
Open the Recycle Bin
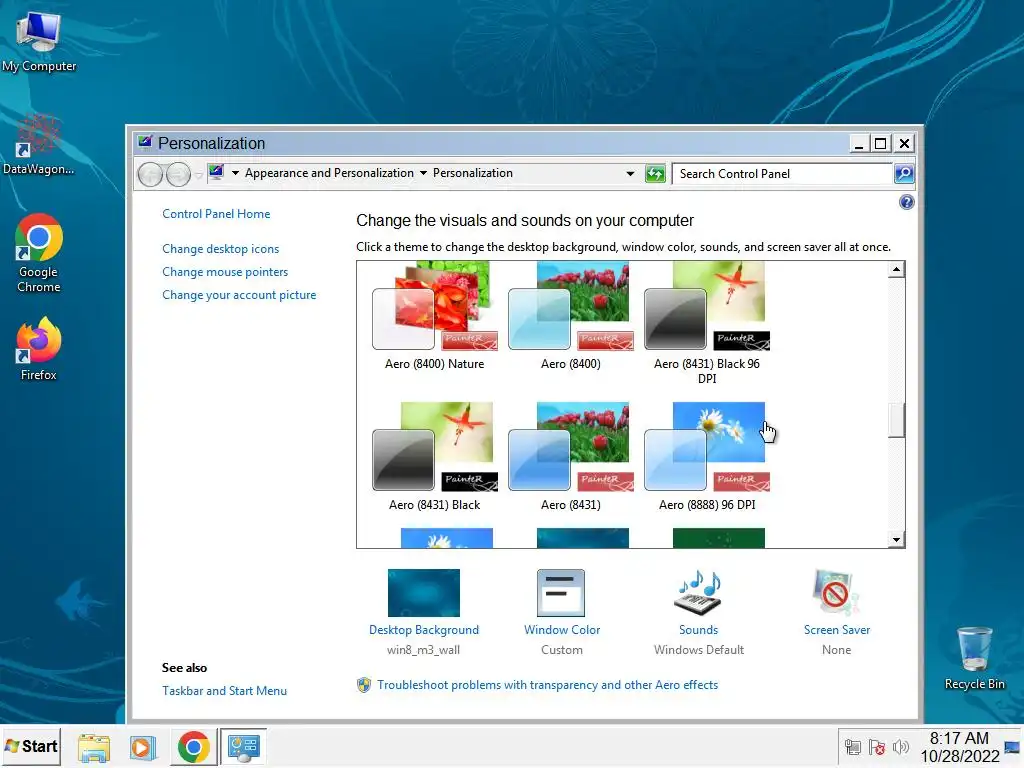pos(974,658)
